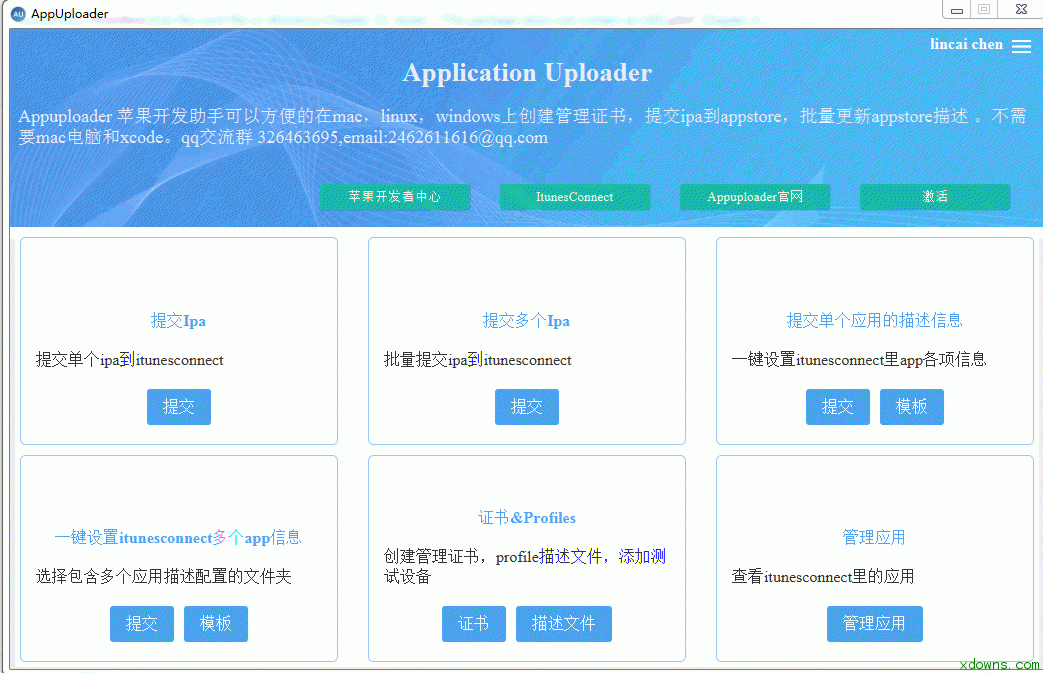Visit the Appuploader官网 button
1043x673 pixels.
tap(755, 197)
